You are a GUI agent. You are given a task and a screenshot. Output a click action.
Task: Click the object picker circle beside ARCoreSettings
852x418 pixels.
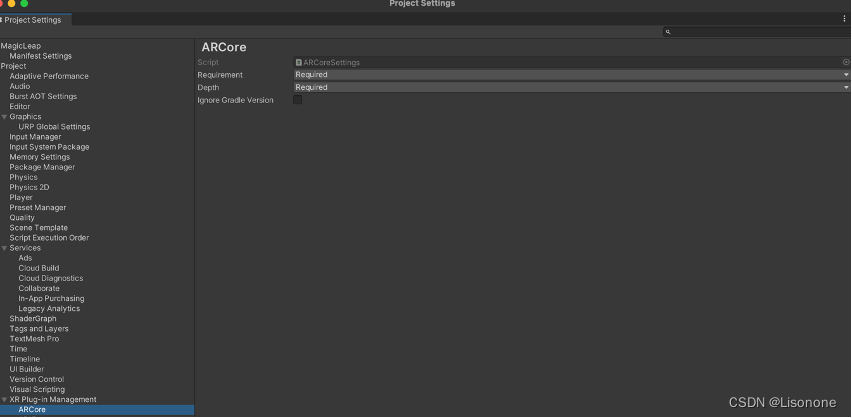[x=846, y=63]
